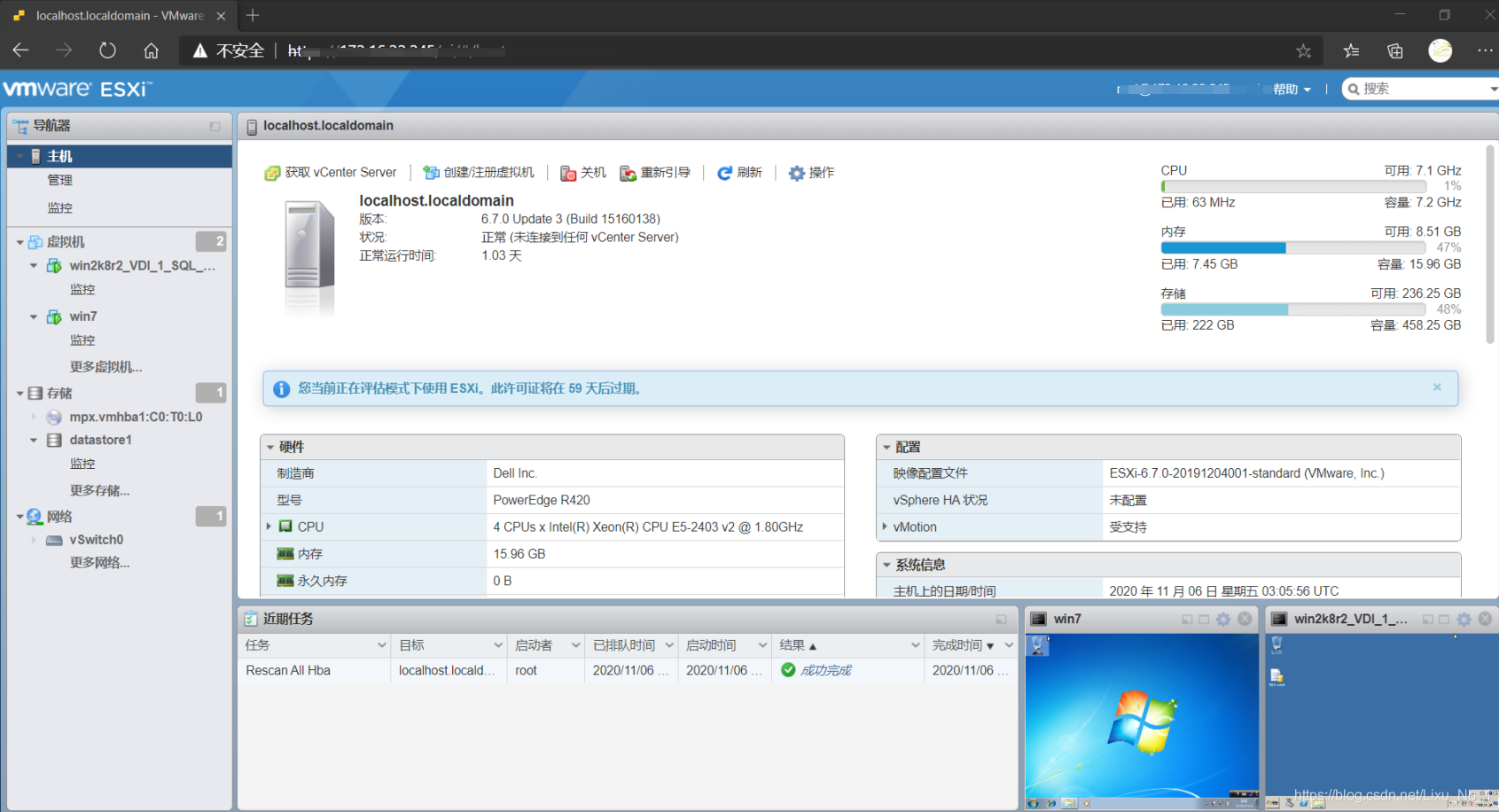
Task: Close the win7 console preview
Action: pyautogui.click(x=1245, y=619)
